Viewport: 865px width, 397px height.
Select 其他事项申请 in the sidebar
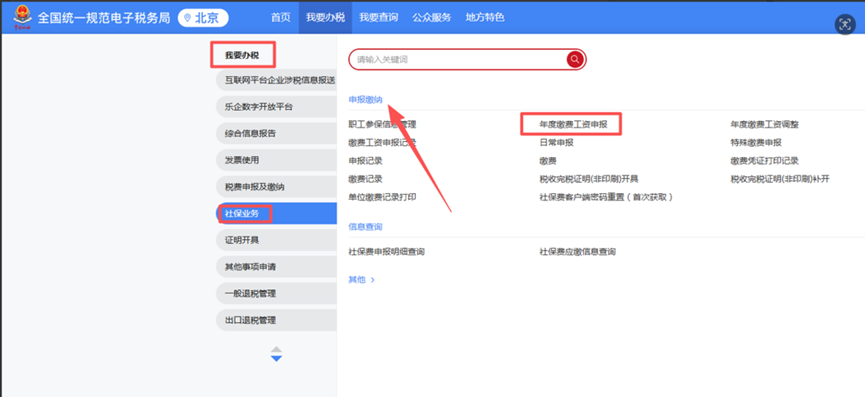coord(276,267)
